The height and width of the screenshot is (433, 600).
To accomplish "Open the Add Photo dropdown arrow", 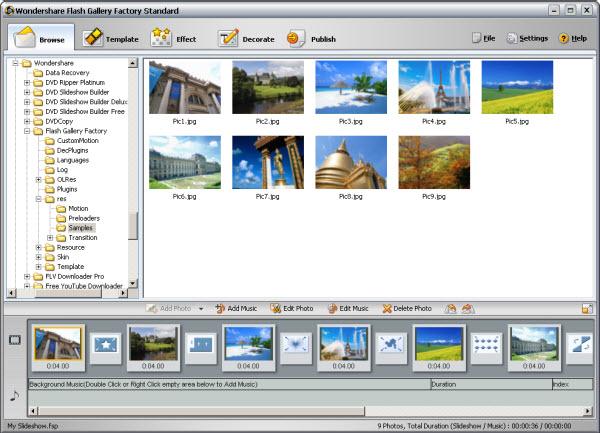I will pos(201,309).
